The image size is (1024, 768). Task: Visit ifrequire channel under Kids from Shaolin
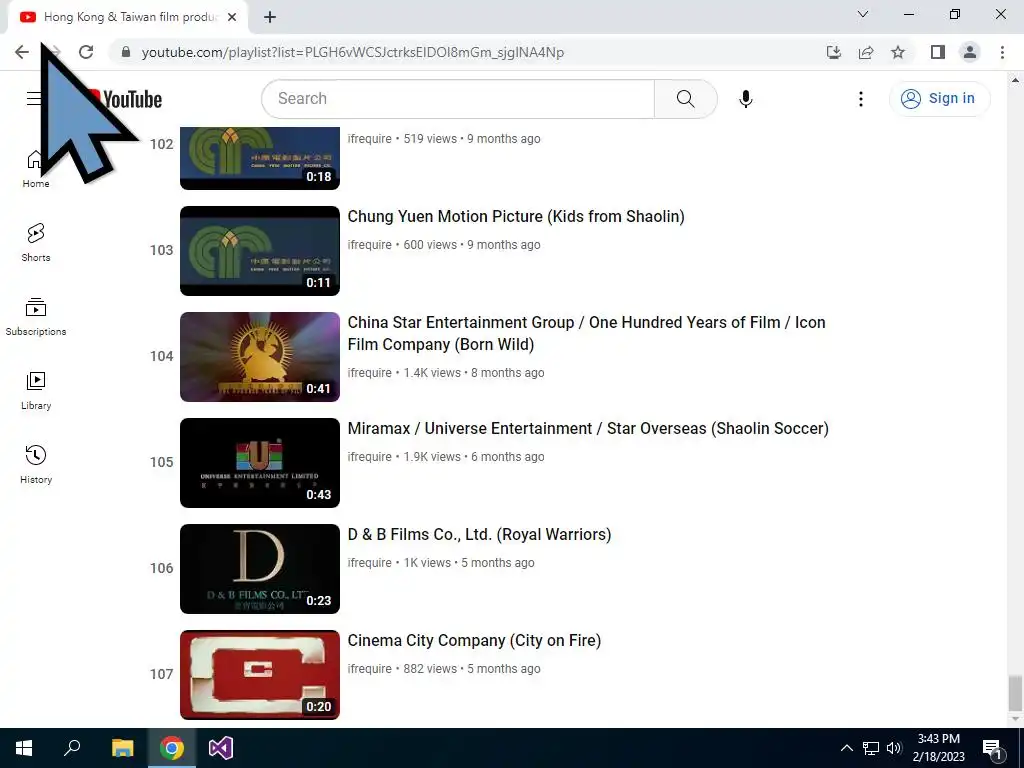(x=370, y=245)
